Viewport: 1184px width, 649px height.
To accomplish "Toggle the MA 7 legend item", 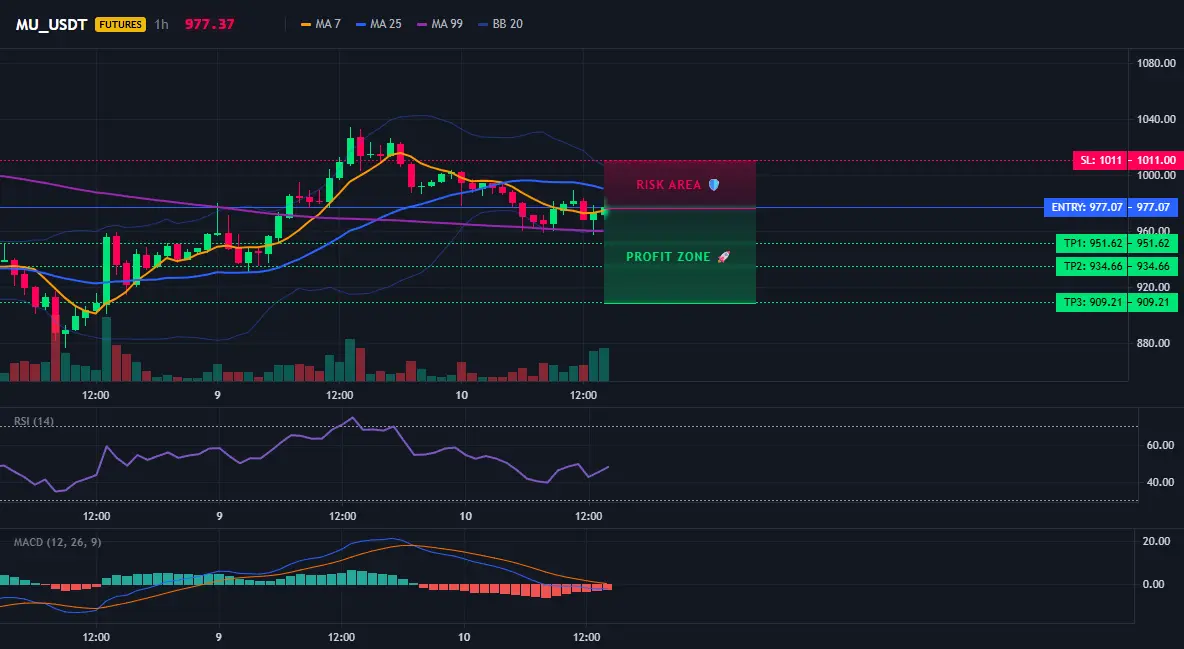I will click(x=321, y=24).
